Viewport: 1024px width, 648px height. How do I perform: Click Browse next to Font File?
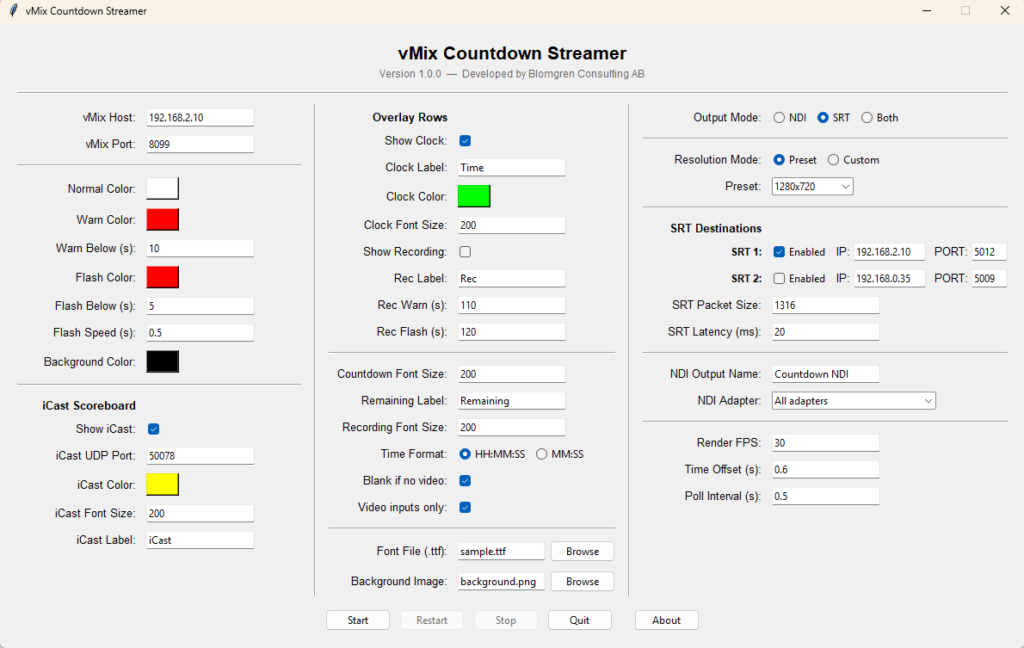click(582, 552)
